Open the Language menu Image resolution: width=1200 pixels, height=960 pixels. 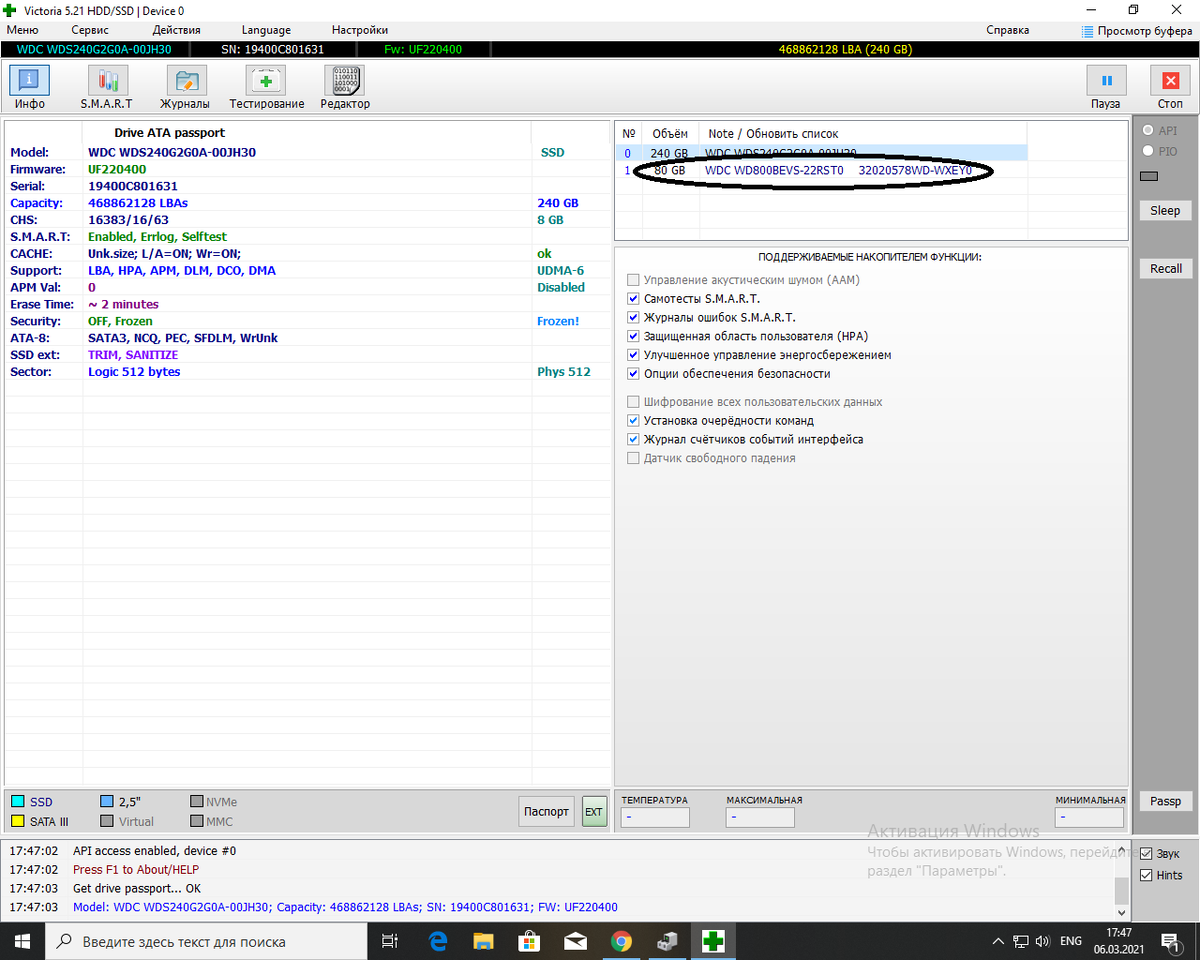coord(266,30)
